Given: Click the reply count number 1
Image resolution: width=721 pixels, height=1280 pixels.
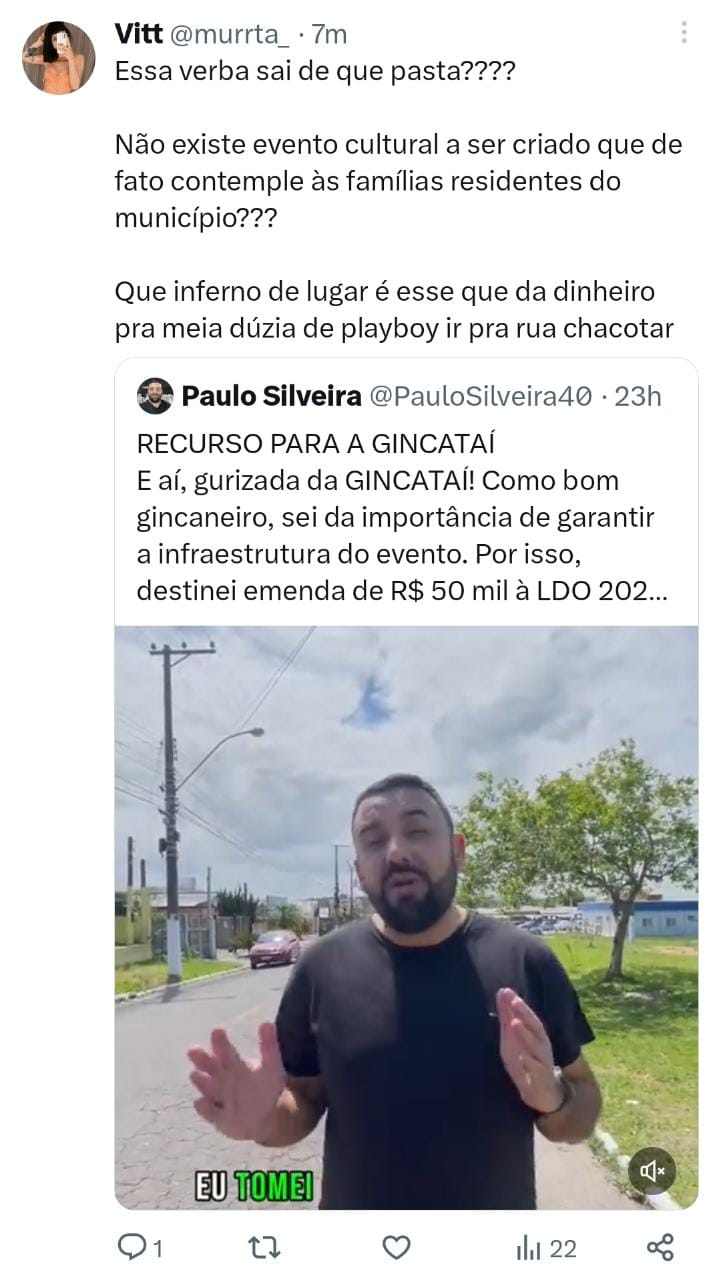Looking at the screenshot, I should [x=157, y=1248].
